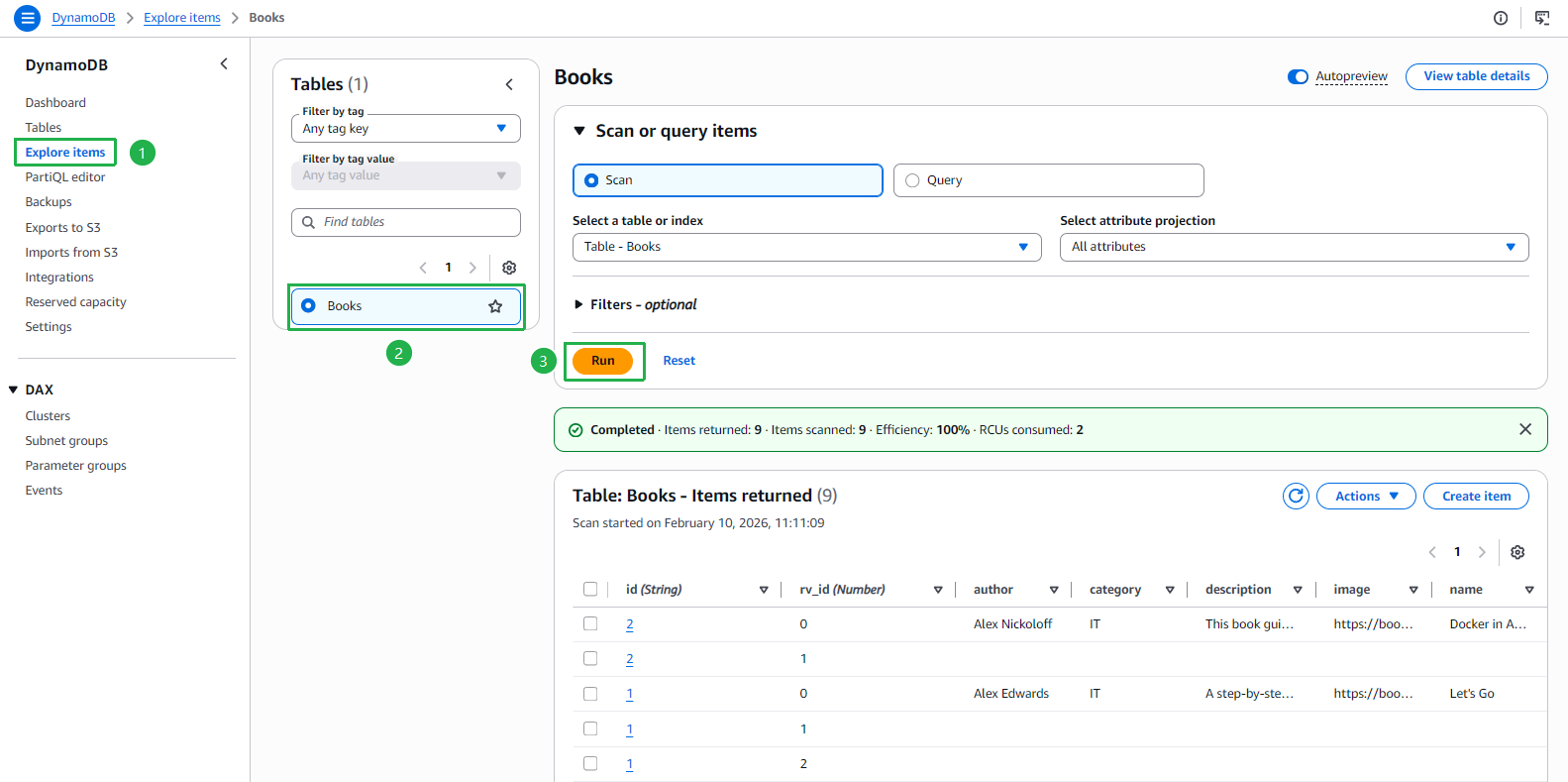Click the View table details button
Image resolution: width=1568 pixels, height=782 pixels.
tap(1477, 76)
